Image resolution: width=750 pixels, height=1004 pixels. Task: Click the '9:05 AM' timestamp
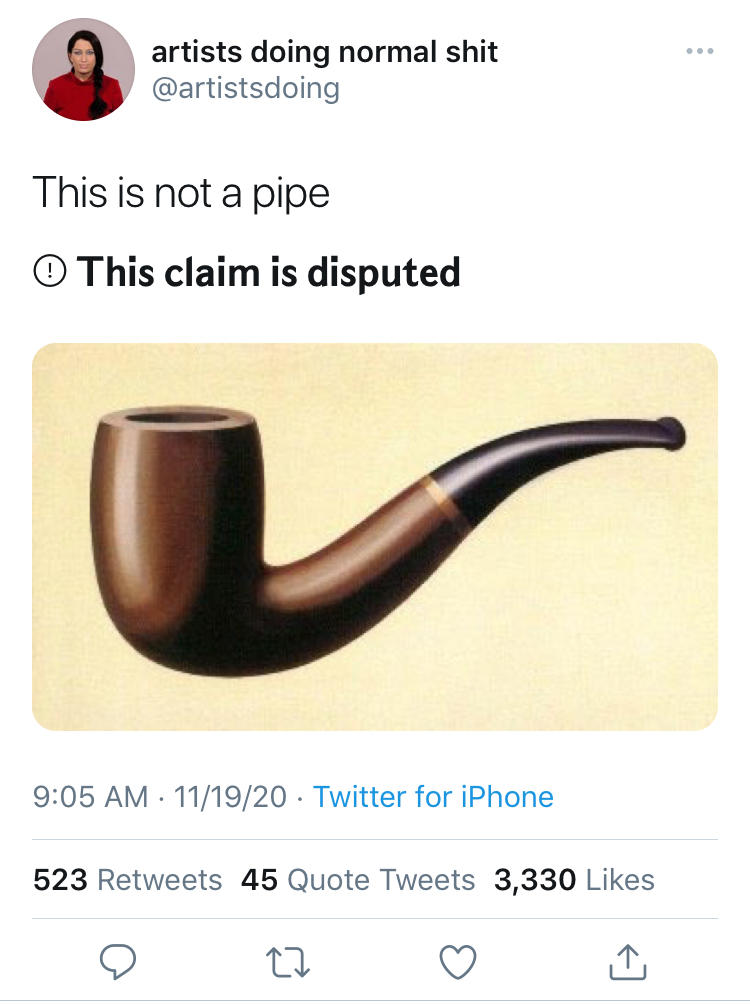pyautogui.click(x=76, y=796)
